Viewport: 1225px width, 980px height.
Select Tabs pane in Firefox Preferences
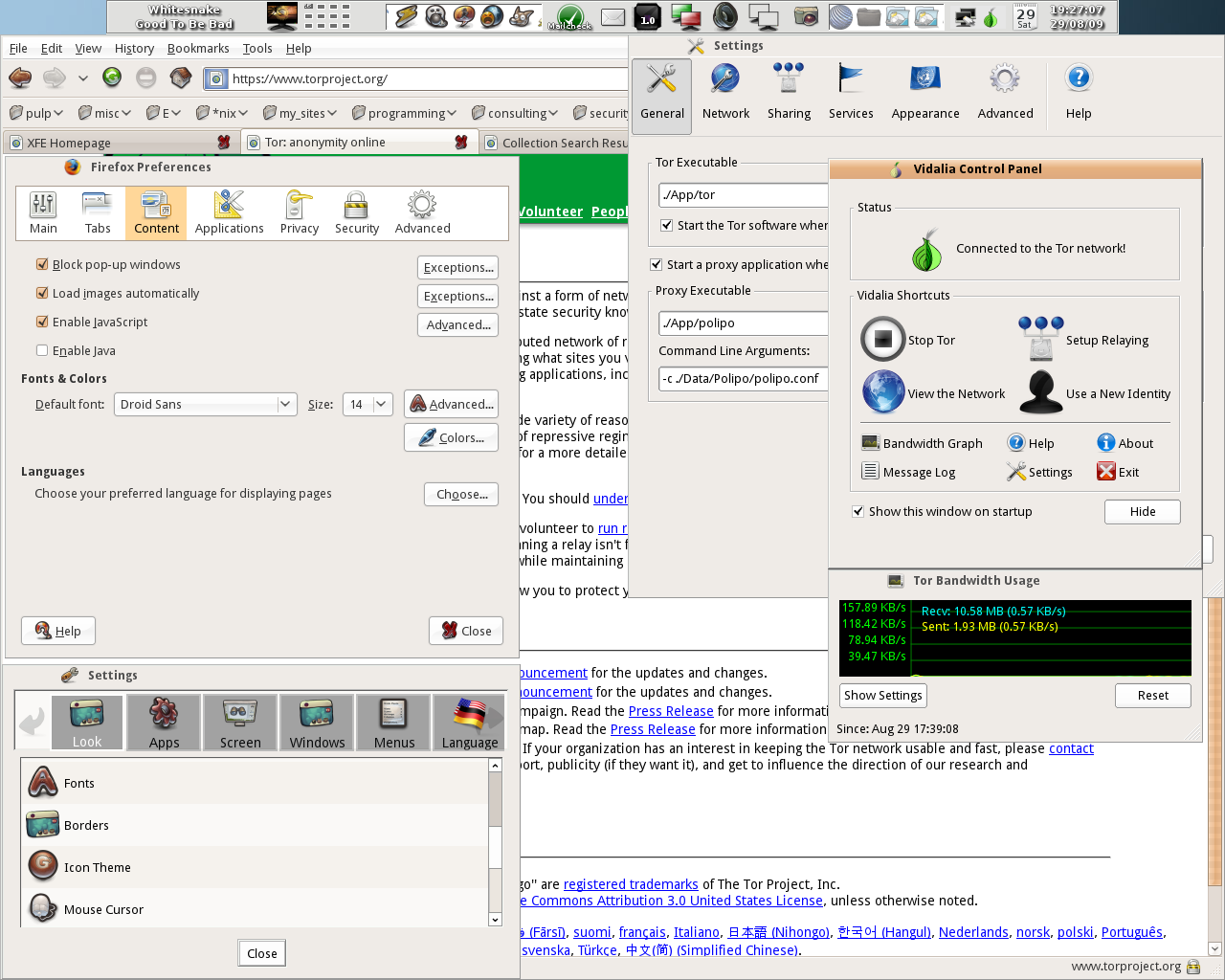98,212
